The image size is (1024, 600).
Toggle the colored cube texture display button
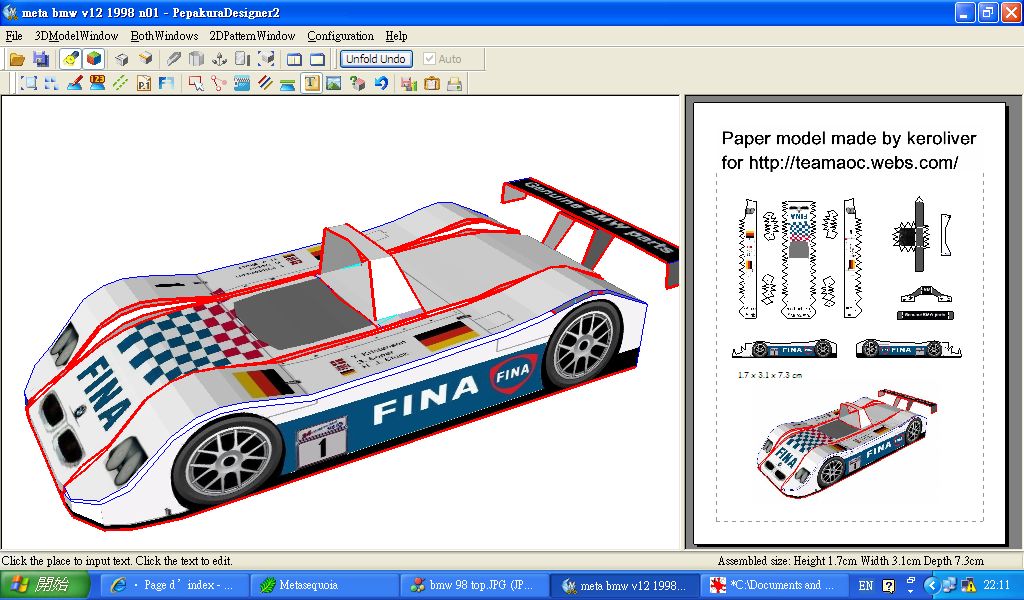pyautogui.click(x=93, y=59)
